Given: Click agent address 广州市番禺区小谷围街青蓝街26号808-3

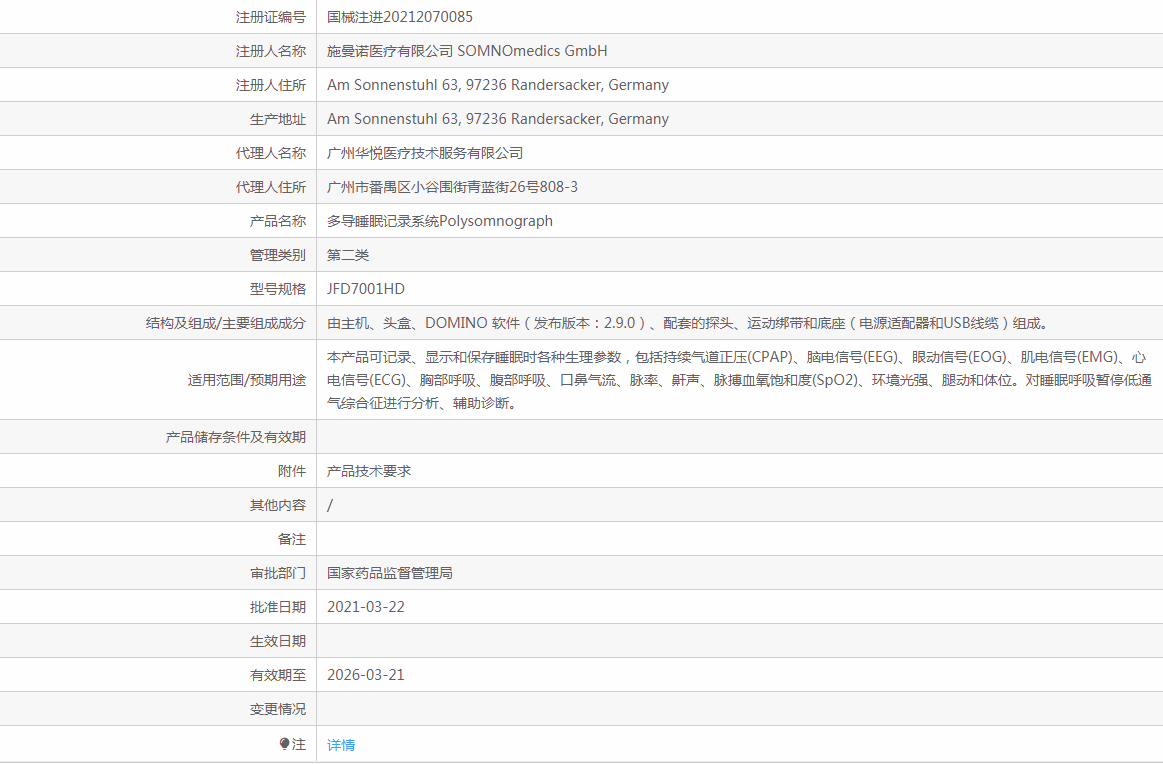Looking at the screenshot, I should pos(452,188).
